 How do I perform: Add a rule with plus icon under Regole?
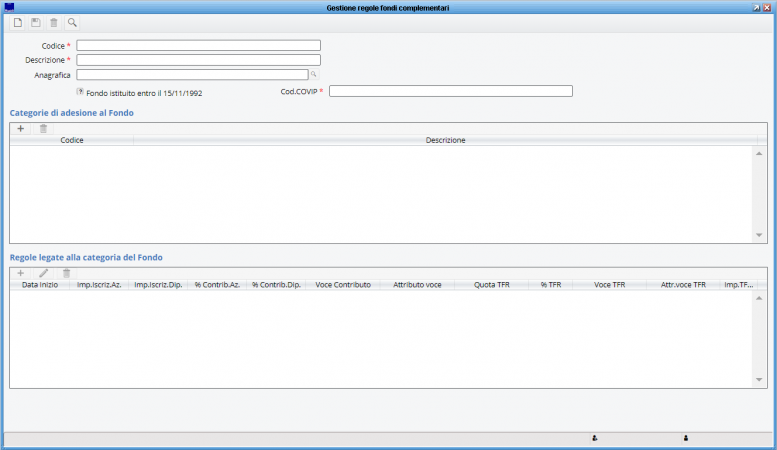[x=20, y=274]
